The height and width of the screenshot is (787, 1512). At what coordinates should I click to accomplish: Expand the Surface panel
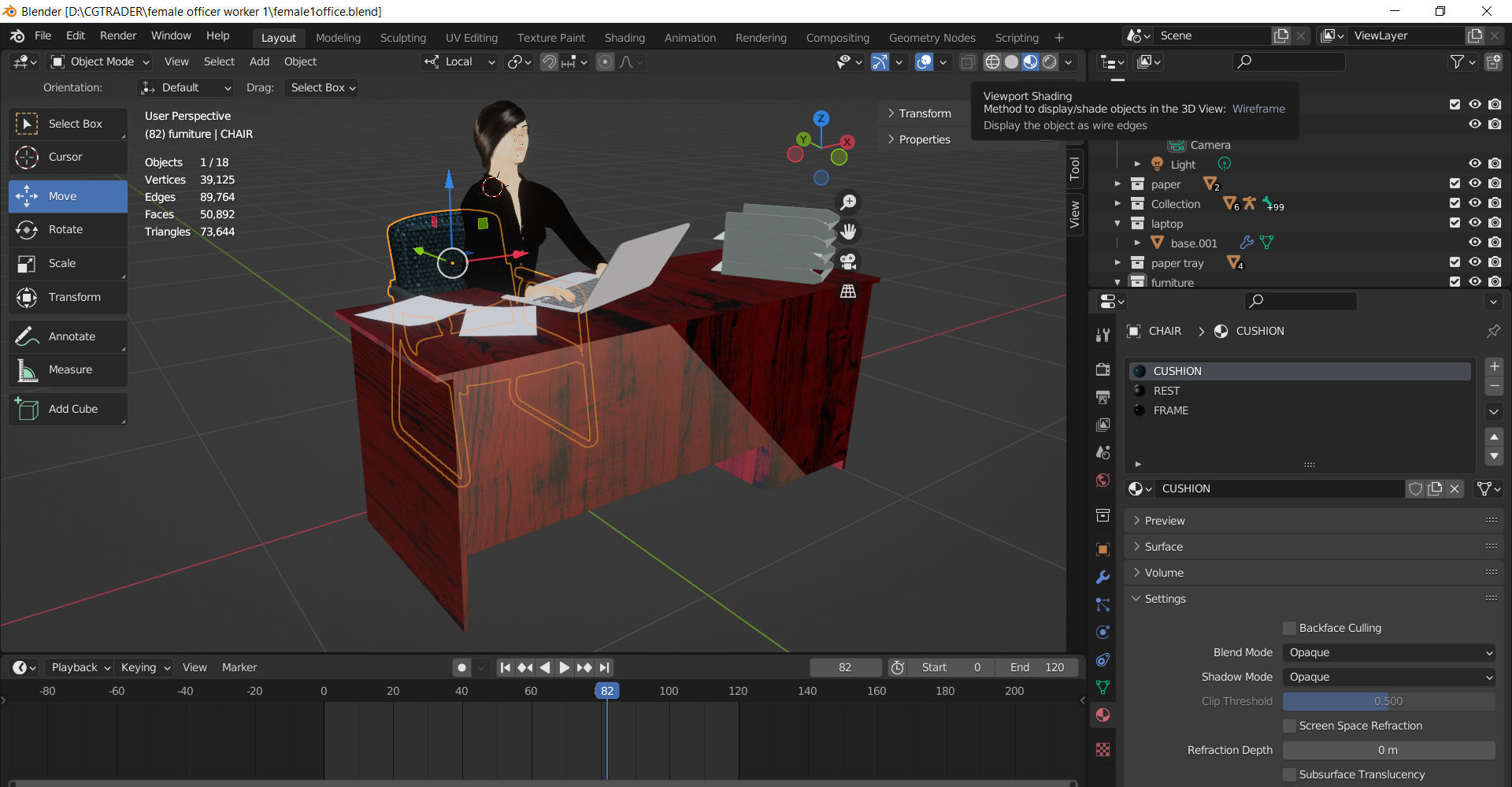(1314, 547)
